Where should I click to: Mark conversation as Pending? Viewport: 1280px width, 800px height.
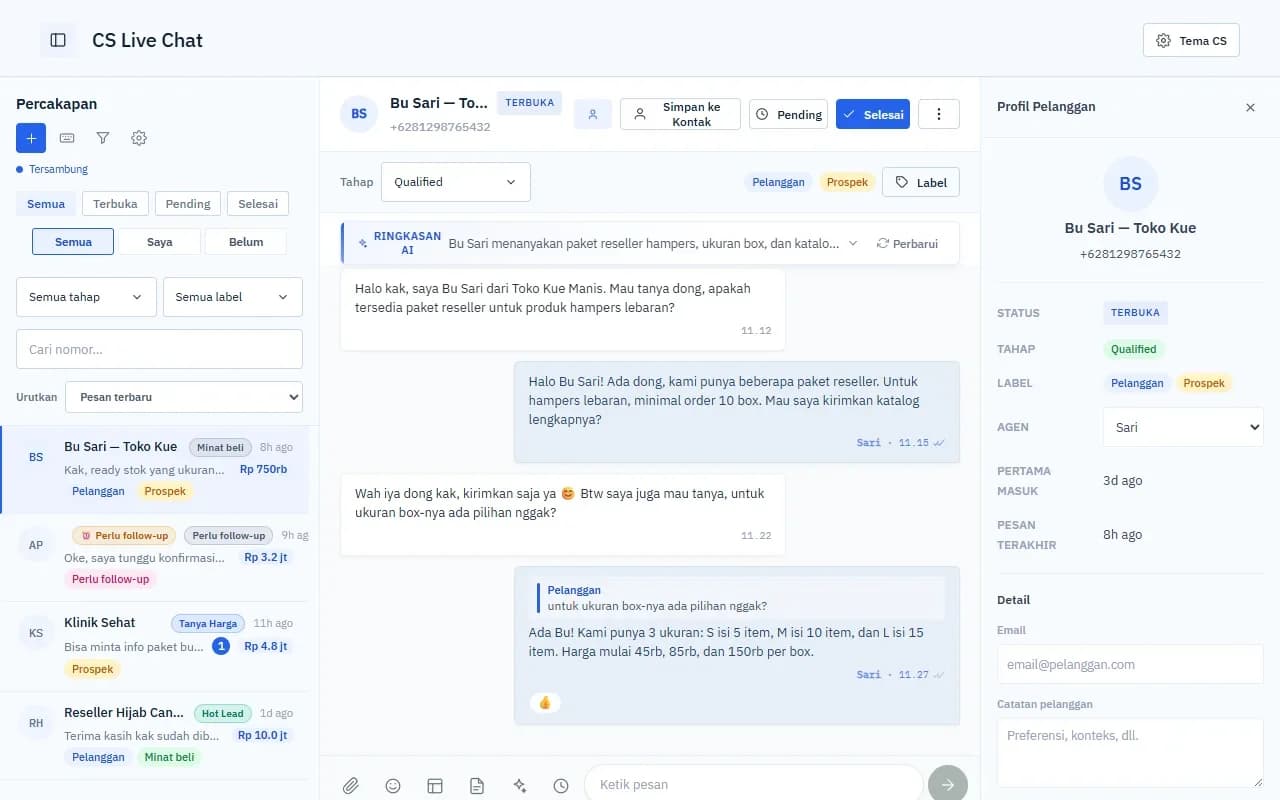(x=788, y=114)
